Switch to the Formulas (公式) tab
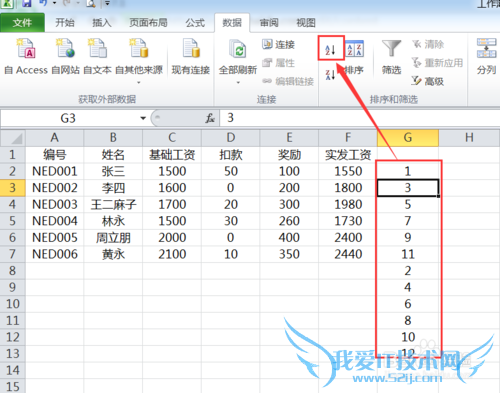Viewport: 500px width, 393px height. [195, 23]
